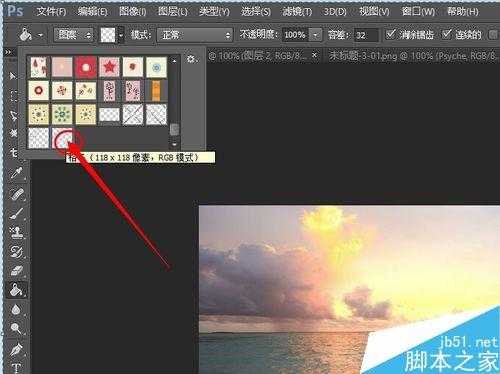Pick the cream pattern with blue circle

click(156, 68)
